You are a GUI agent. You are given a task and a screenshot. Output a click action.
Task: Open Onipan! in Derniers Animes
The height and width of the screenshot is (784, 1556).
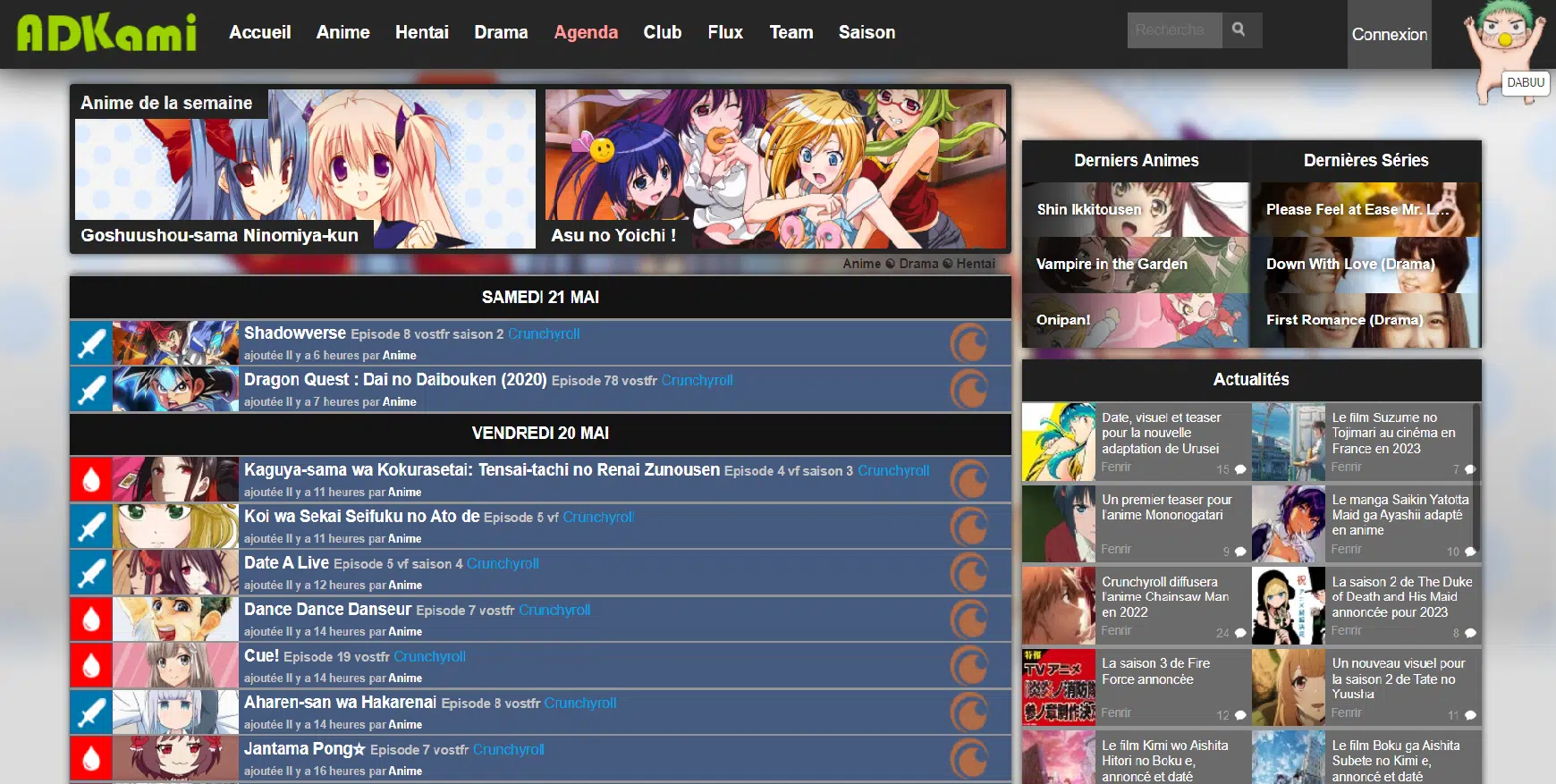pyautogui.click(x=1136, y=320)
